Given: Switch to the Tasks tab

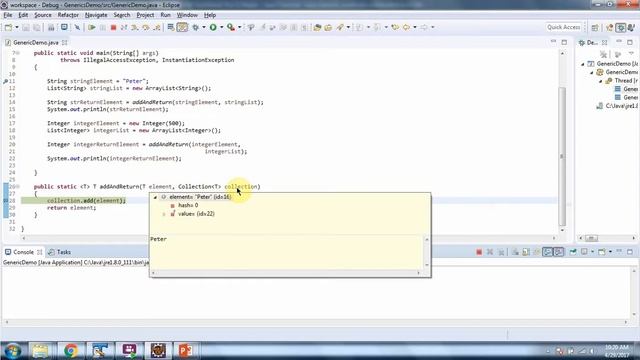Looking at the screenshot, I should (x=60, y=252).
